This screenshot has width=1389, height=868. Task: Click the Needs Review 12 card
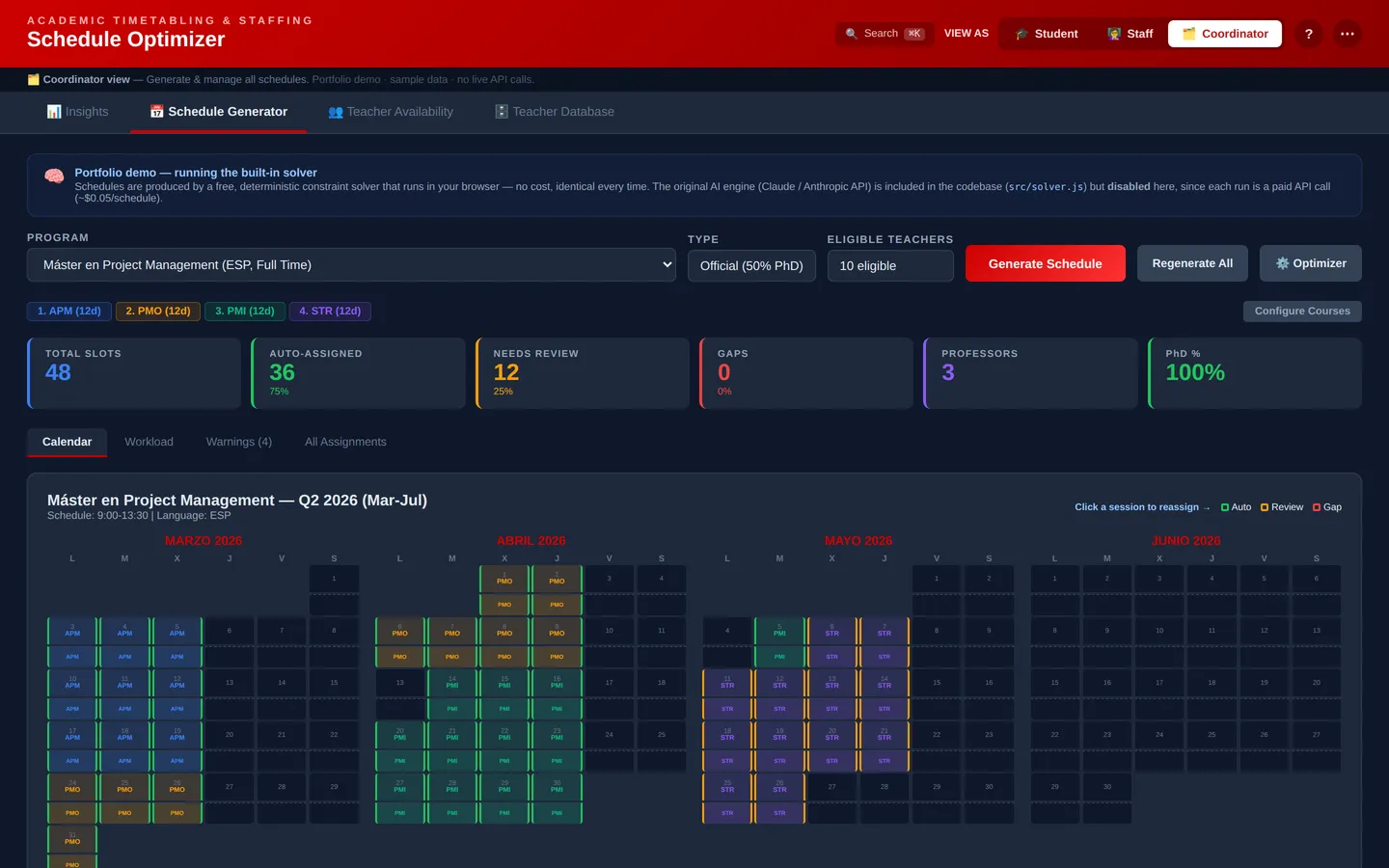(583, 373)
